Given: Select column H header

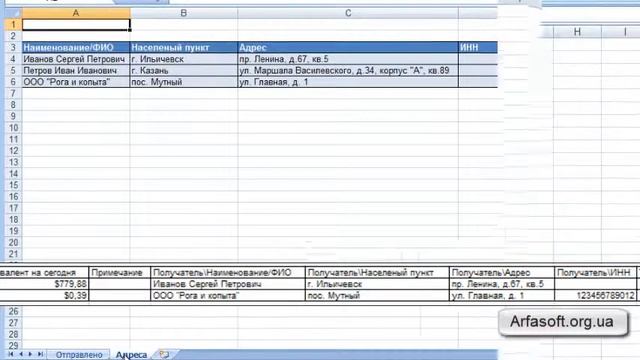Looking at the screenshot, I should [x=577, y=31].
